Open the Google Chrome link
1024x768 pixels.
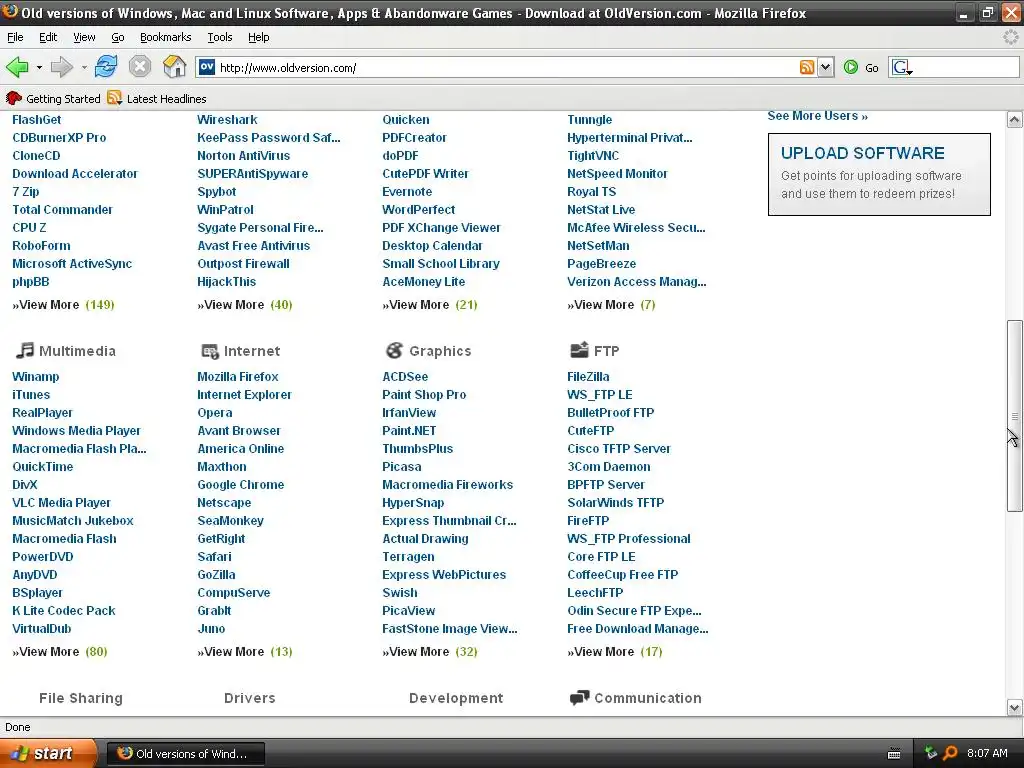pyautogui.click(x=240, y=485)
